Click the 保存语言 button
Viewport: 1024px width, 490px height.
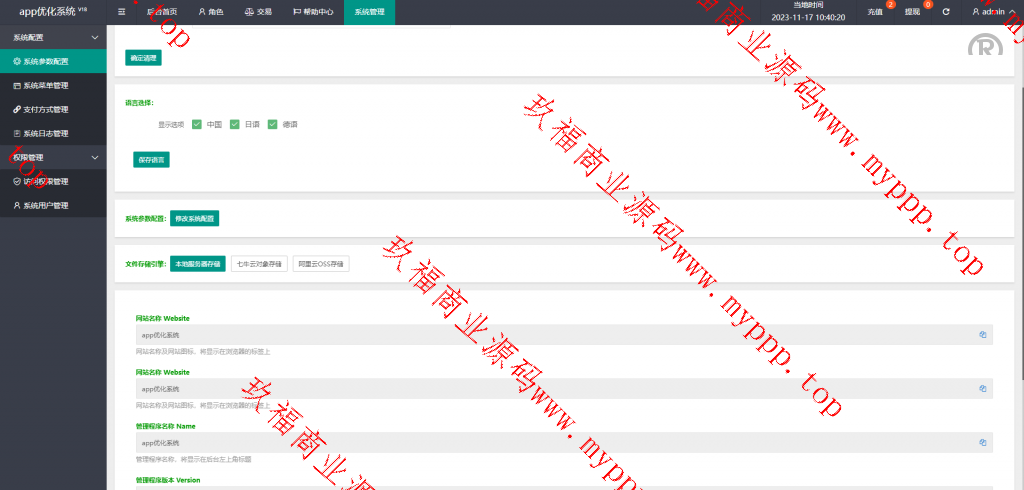151,159
